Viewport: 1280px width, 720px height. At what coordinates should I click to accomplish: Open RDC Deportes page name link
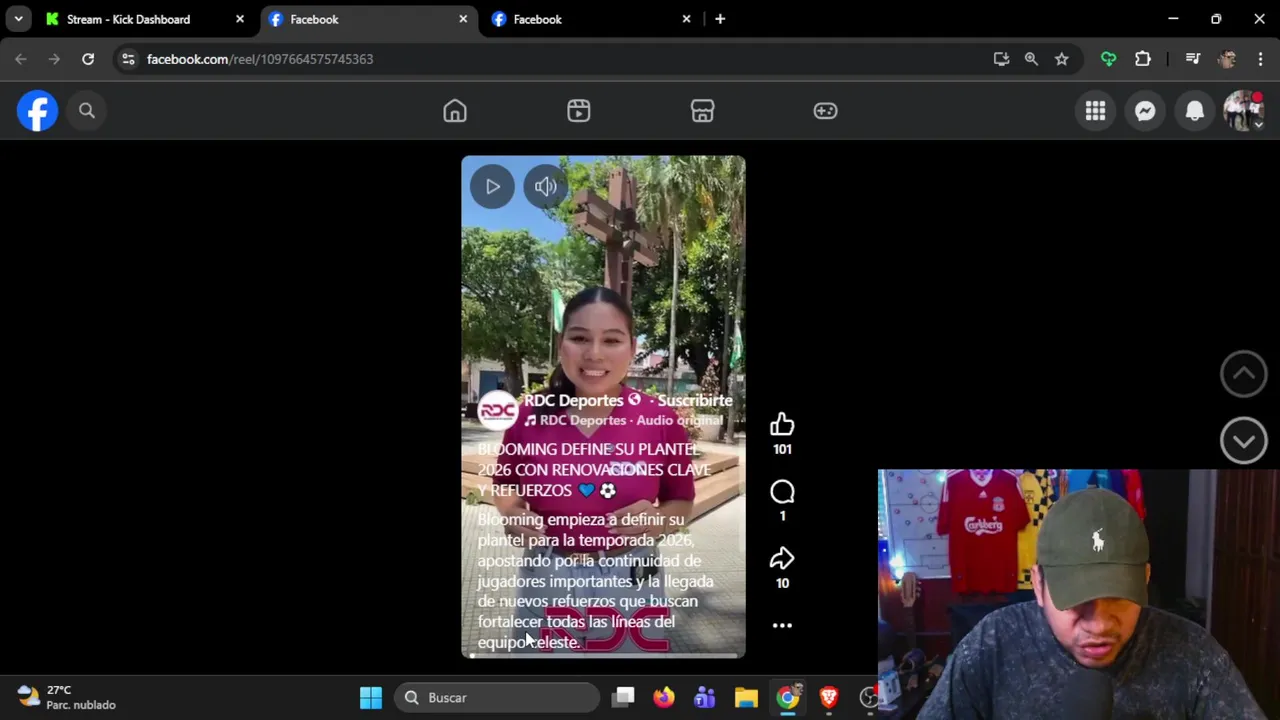tap(574, 400)
